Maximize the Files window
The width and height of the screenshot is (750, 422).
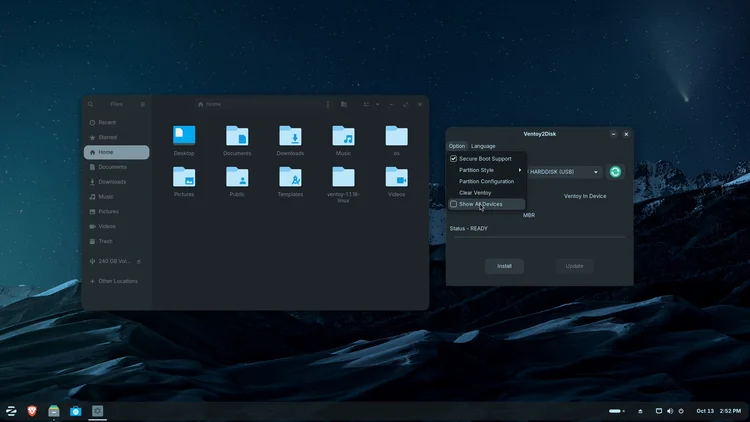(x=406, y=104)
